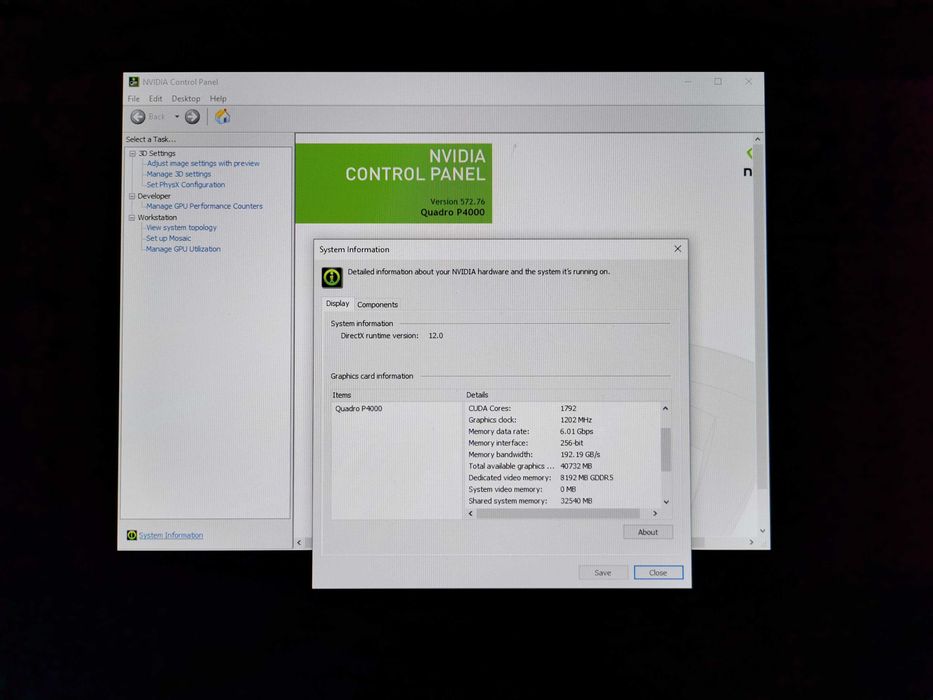Switch to the Components tab
This screenshot has height=700, width=933.
click(377, 304)
